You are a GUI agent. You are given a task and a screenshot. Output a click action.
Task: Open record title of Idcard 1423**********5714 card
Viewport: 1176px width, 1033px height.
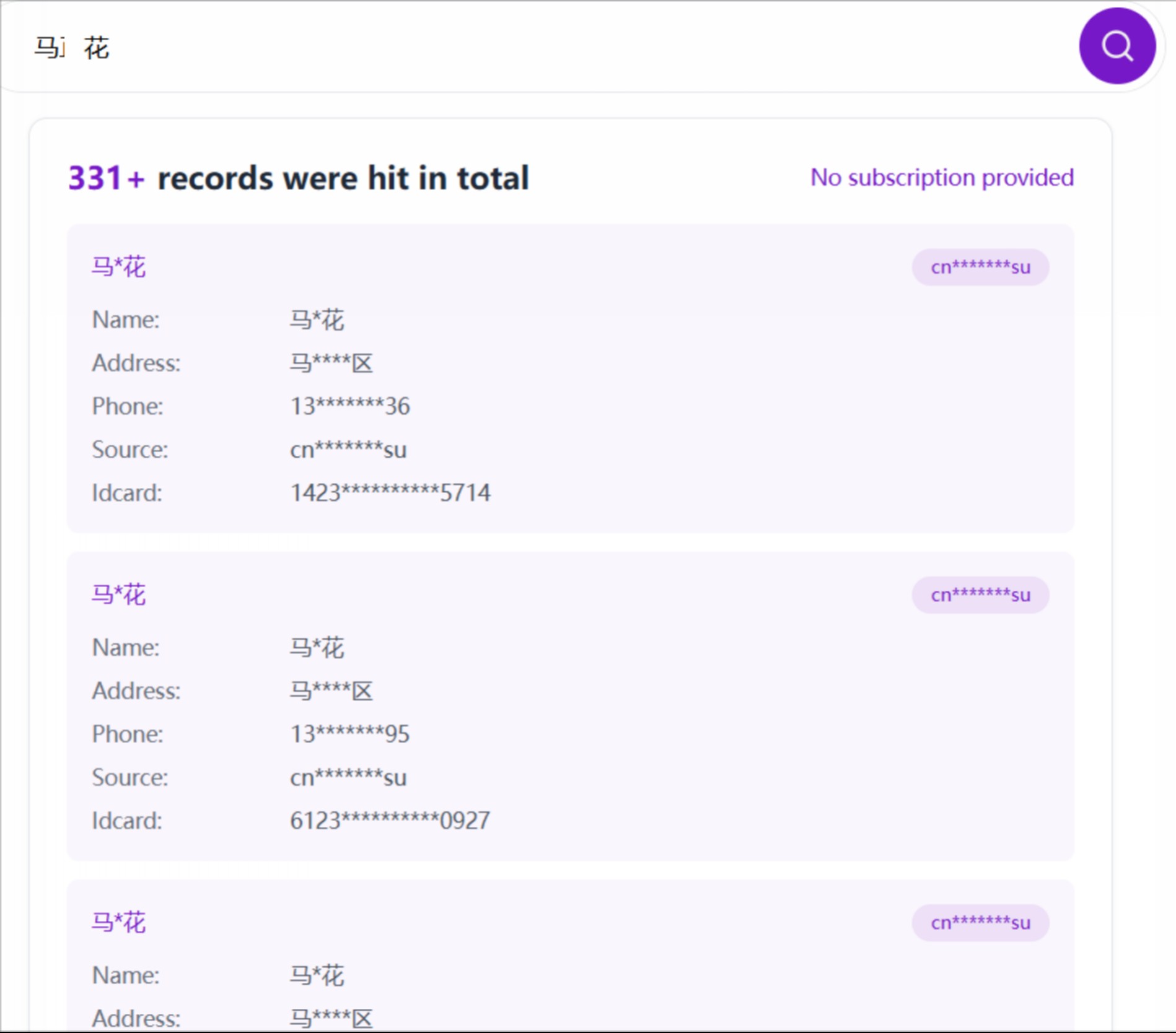coord(119,267)
